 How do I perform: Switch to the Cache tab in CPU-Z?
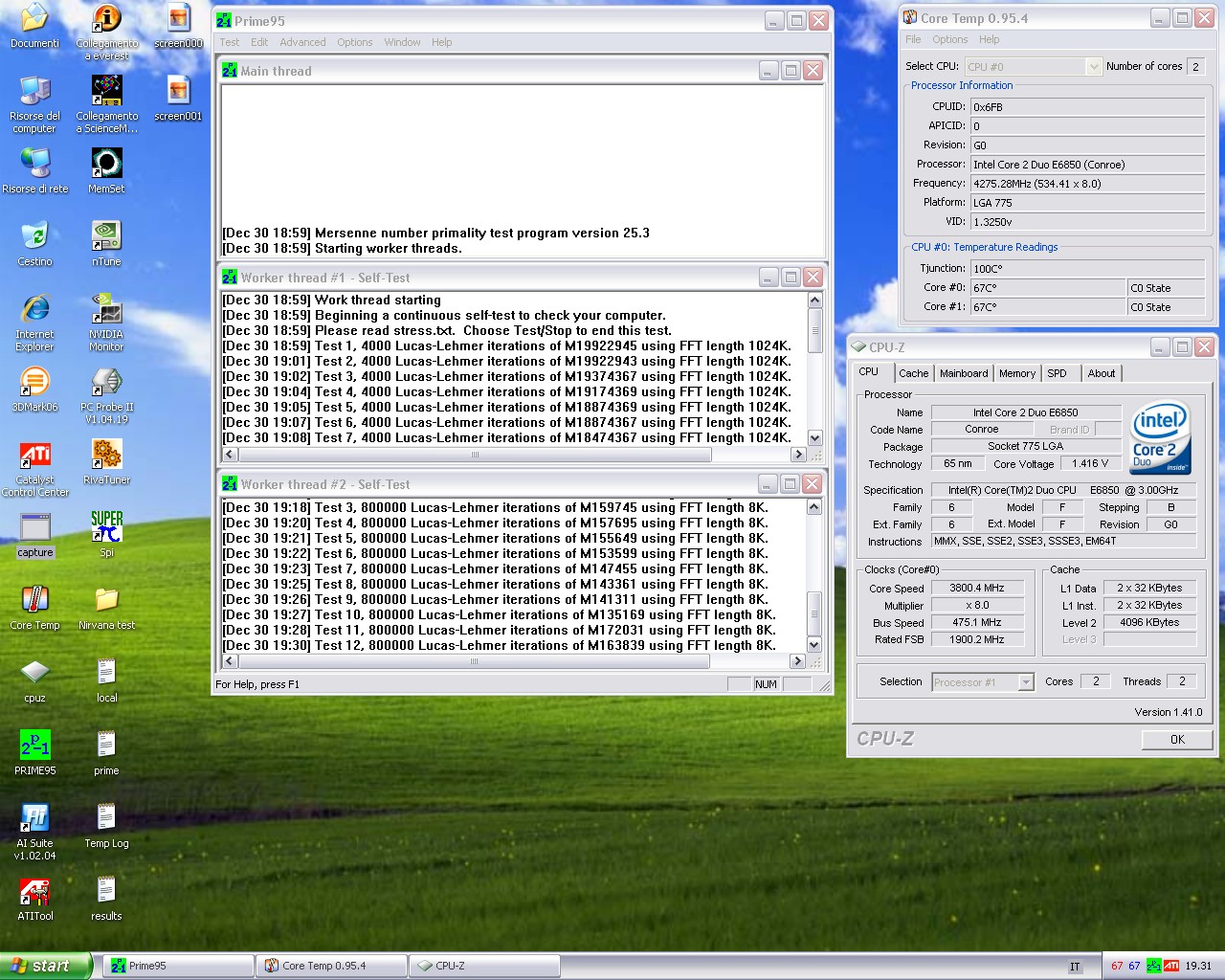(913, 373)
